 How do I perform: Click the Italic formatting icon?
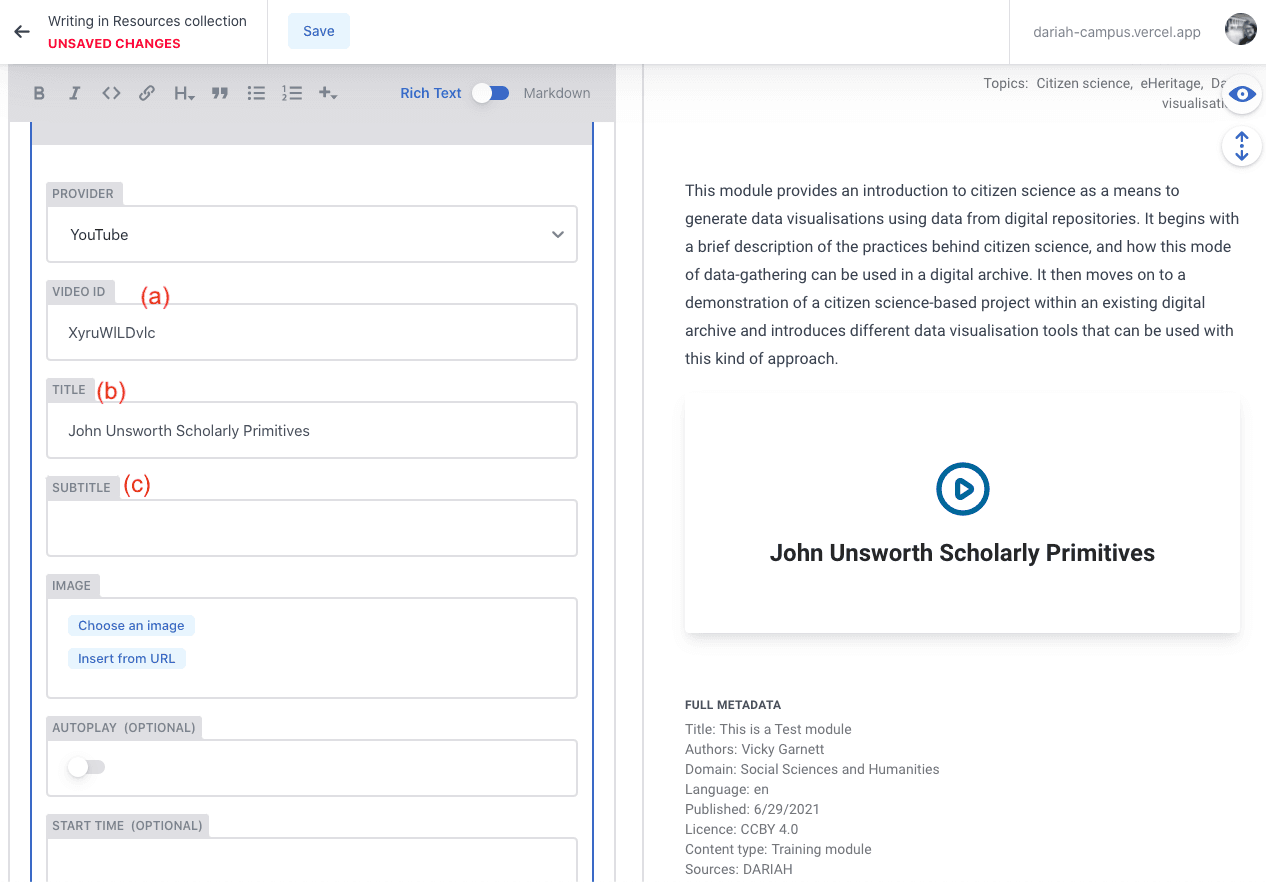74,93
